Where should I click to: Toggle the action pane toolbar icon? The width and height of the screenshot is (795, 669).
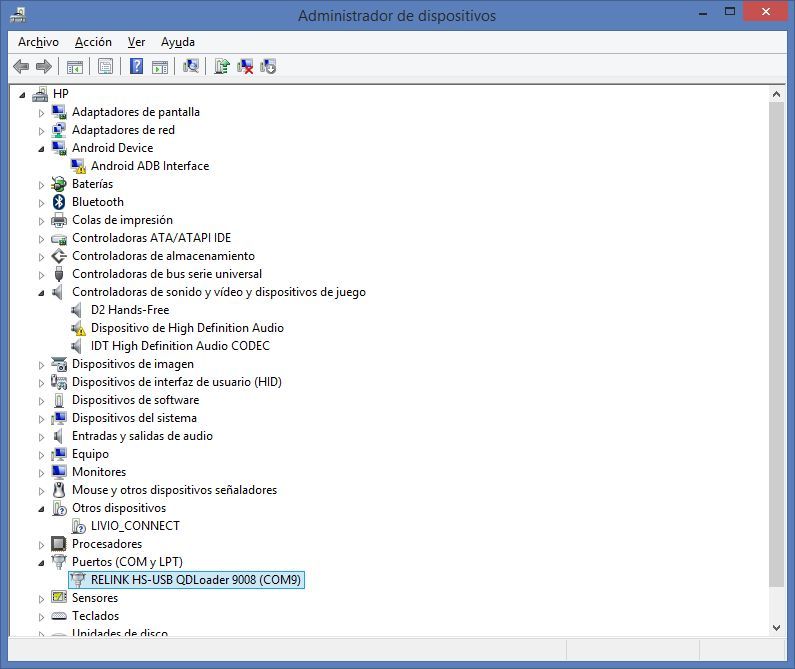160,66
